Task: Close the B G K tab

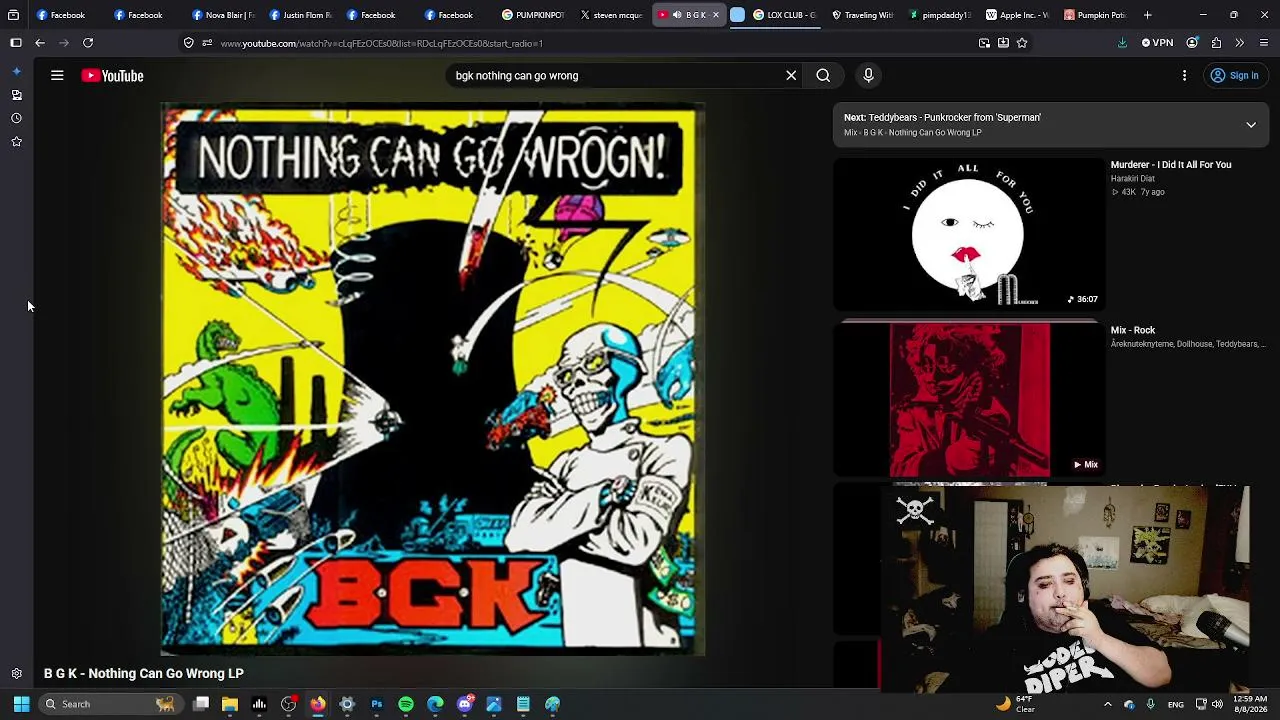Action: 715,15
